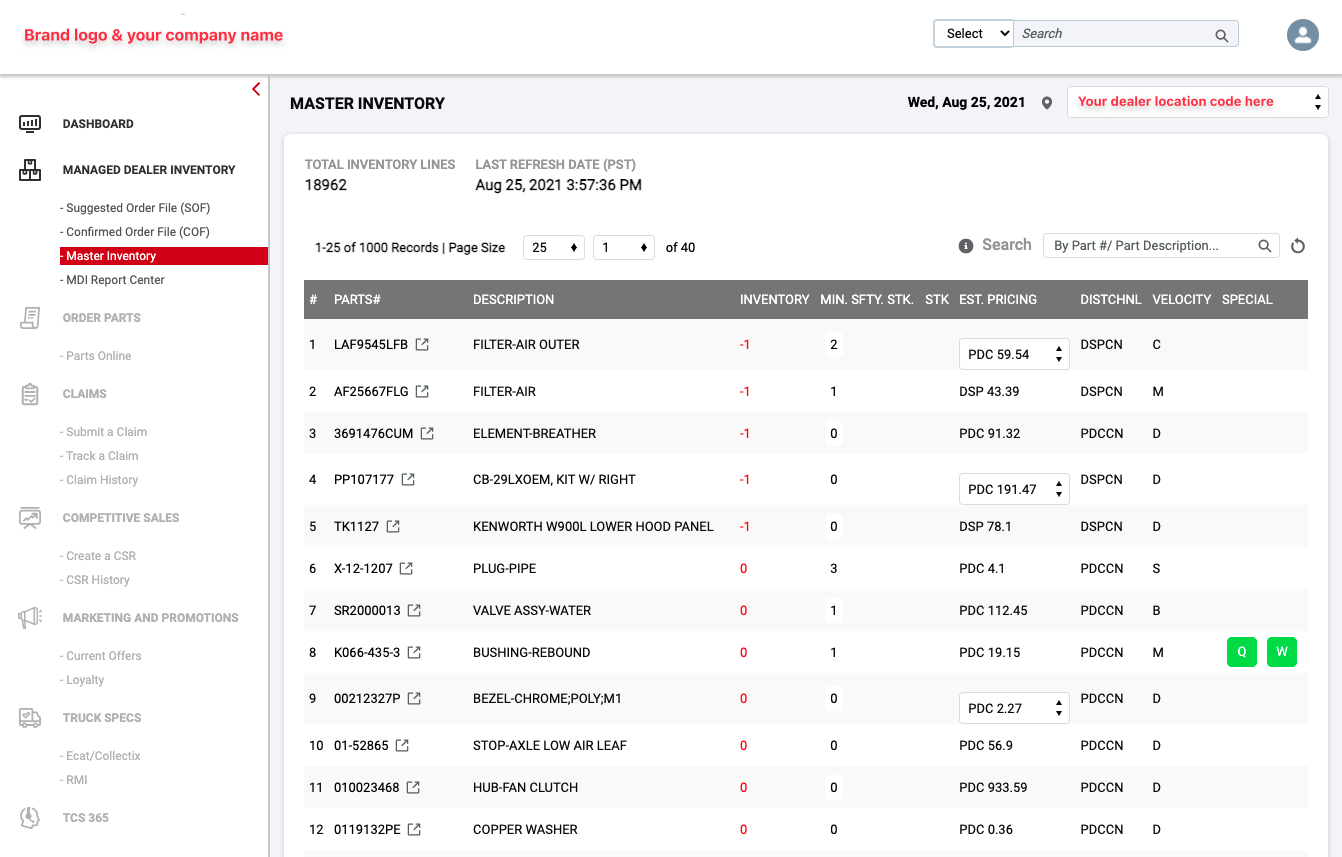The width and height of the screenshot is (1342, 857).
Task: Click the green Q badge for K066-435-3
Action: pos(1242,652)
